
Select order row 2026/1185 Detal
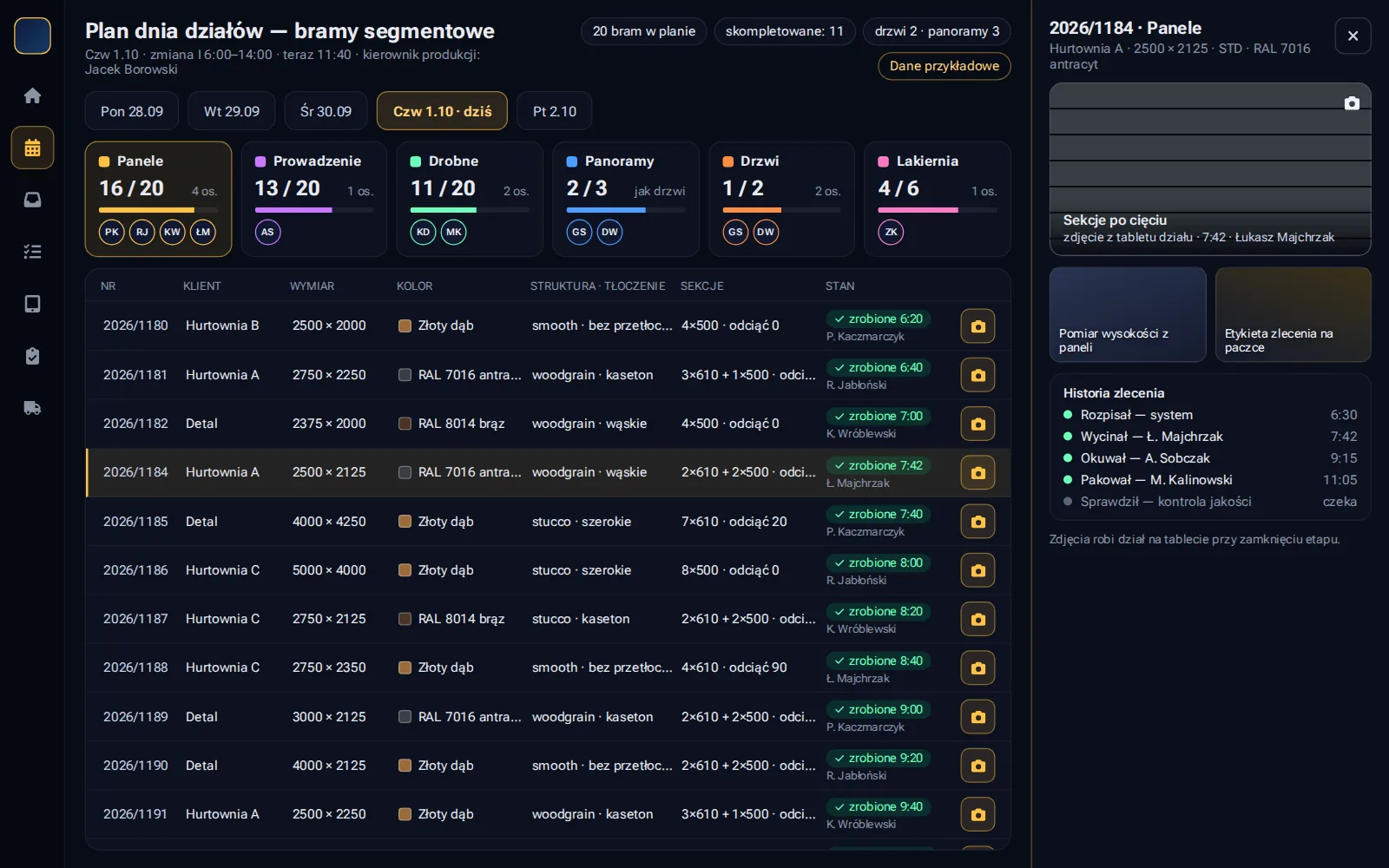coord(548,522)
